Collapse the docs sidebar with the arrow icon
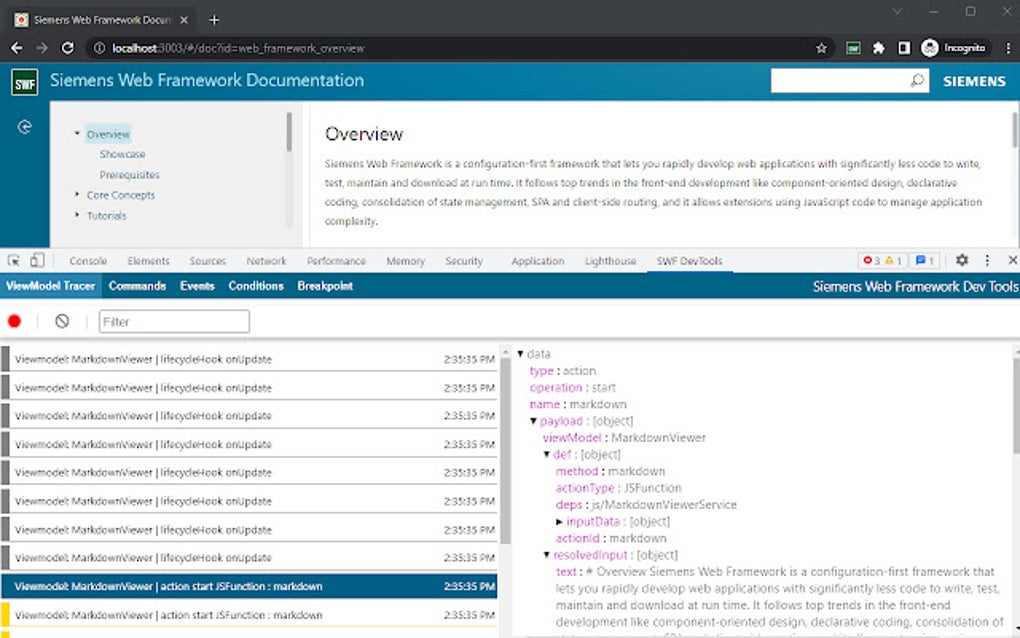 point(24,126)
